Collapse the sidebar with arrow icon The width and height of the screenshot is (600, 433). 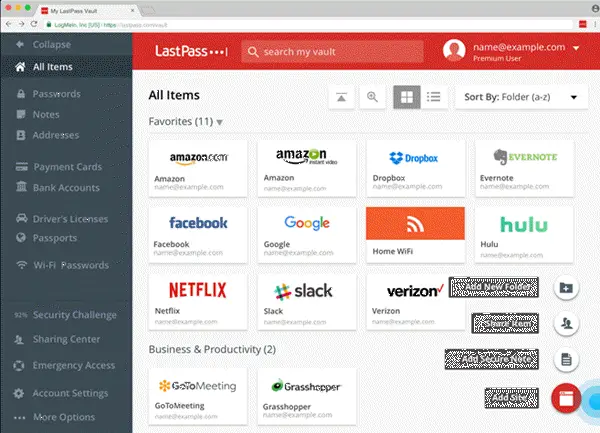pyautogui.click(x=20, y=44)
